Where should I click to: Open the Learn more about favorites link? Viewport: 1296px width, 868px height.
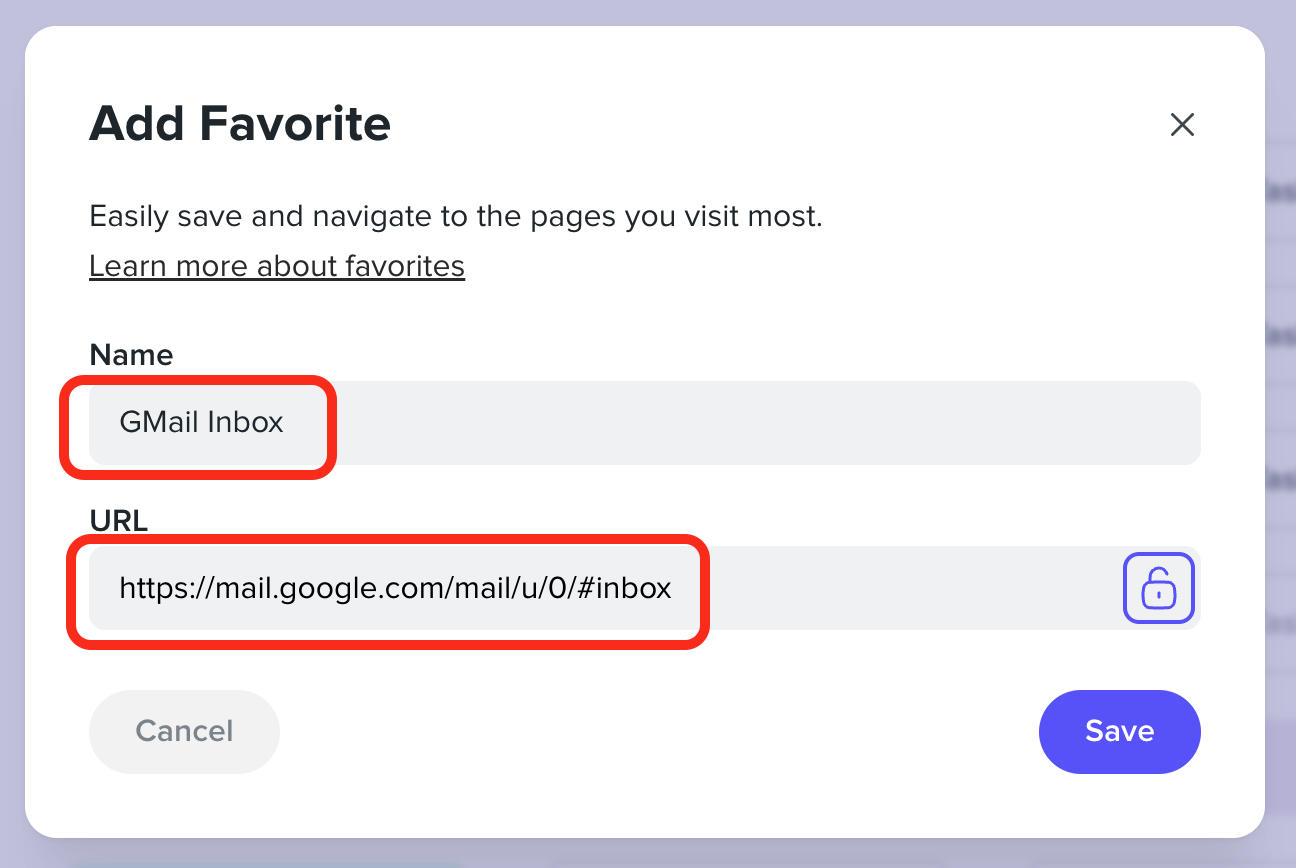[x=277, y=266]
